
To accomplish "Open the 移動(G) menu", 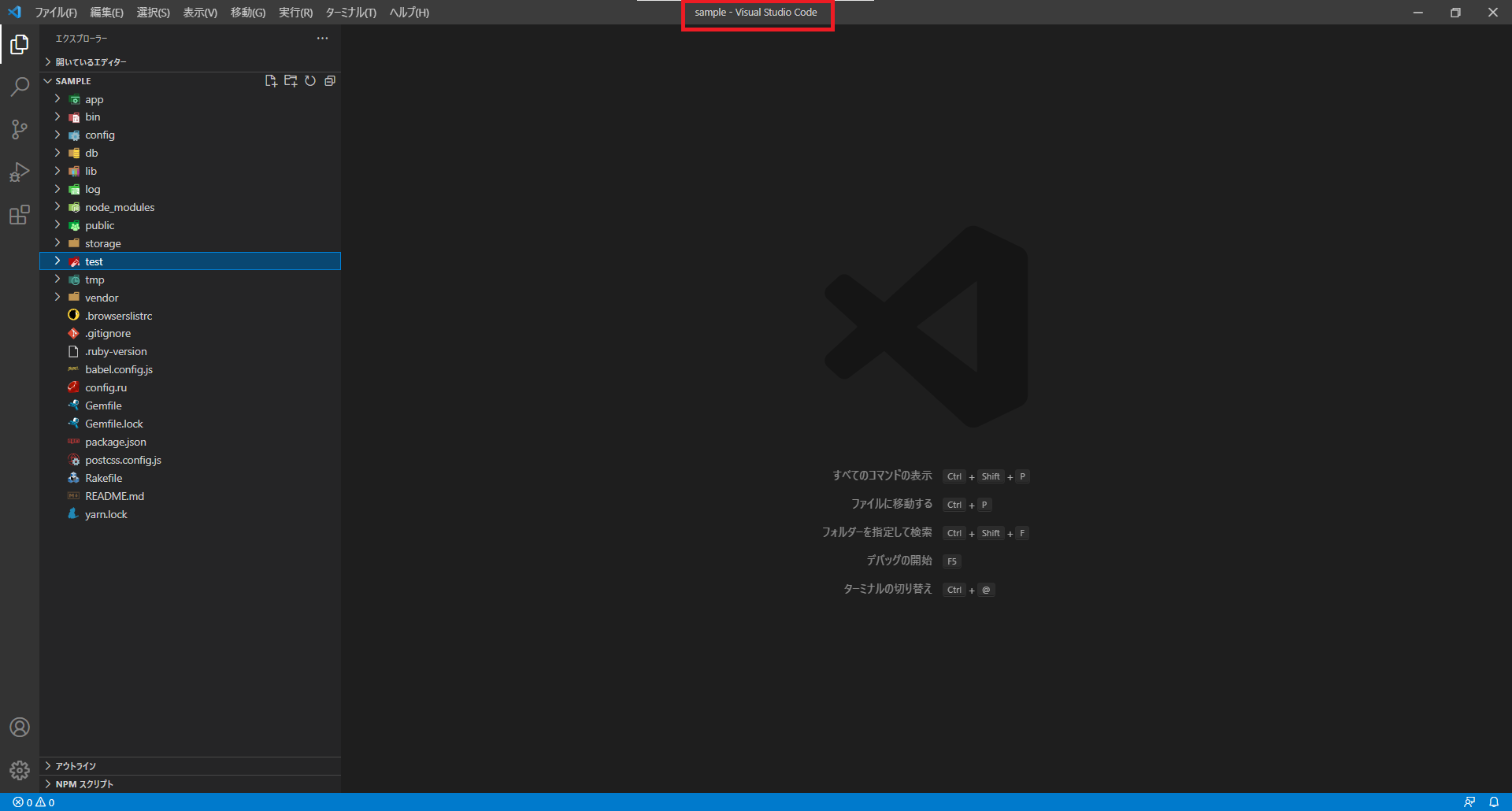I will point(248,13).
